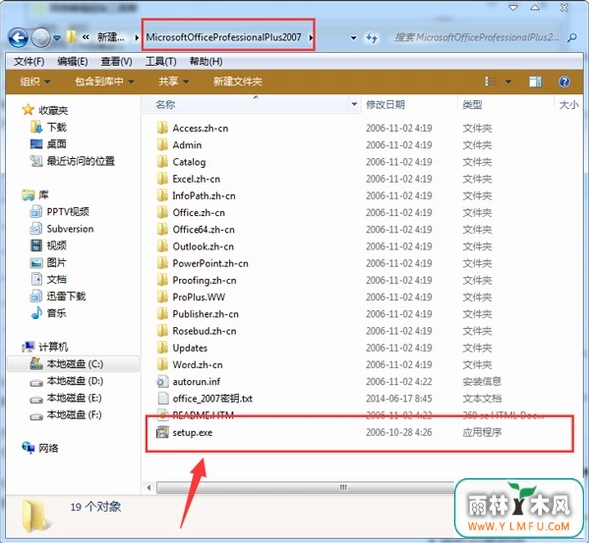The width and height of the screenshot is (589, 543).
Task: Open the 图片 library
Action: click(56, 262)
